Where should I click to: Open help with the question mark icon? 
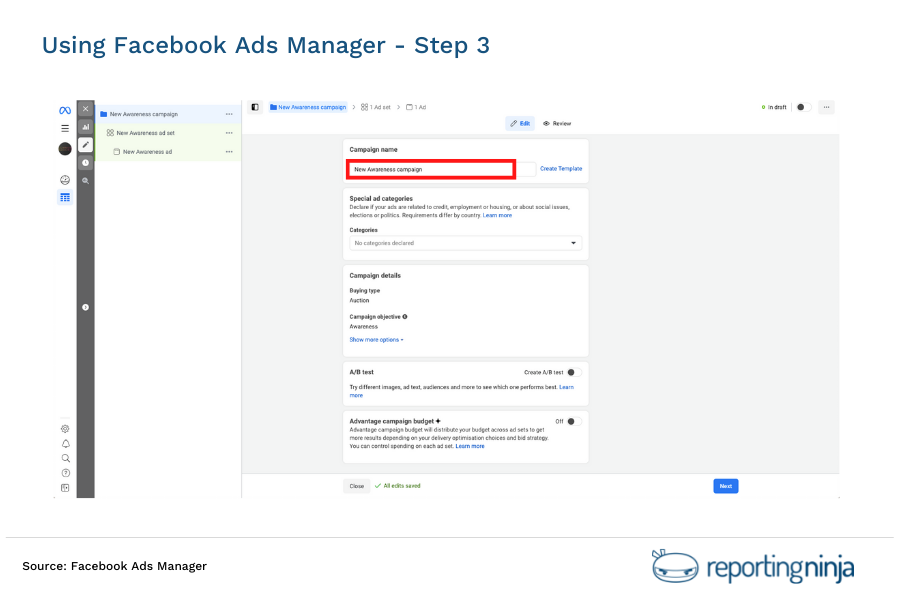click(65, 472)
